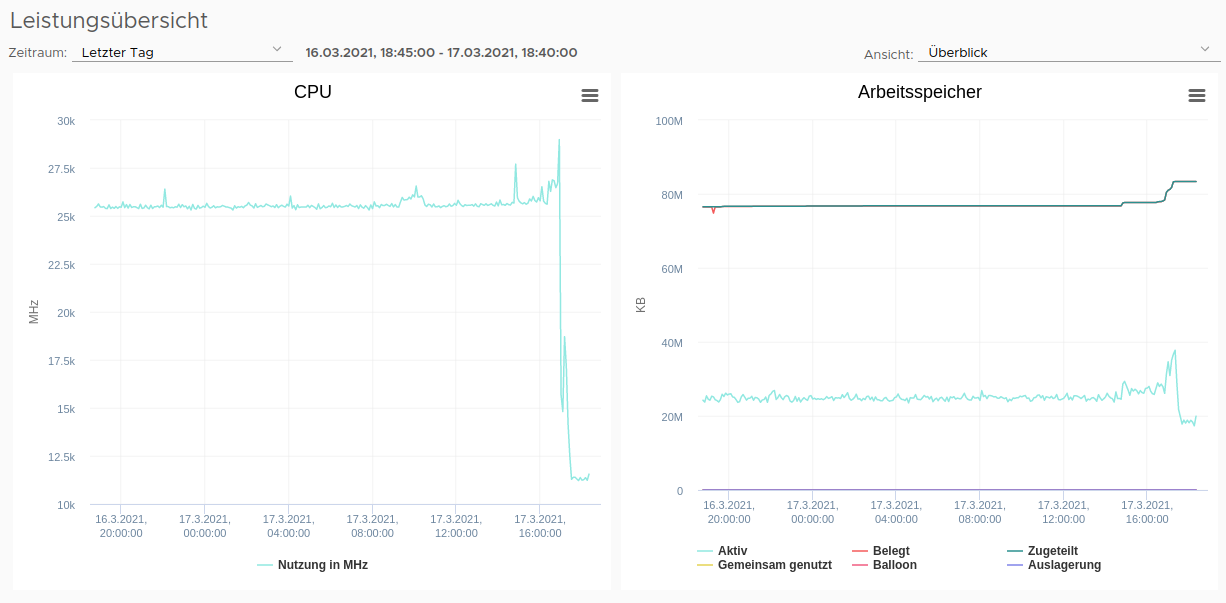
Task: Click the 100M y-axis label on memory chart
Action: 669,121
